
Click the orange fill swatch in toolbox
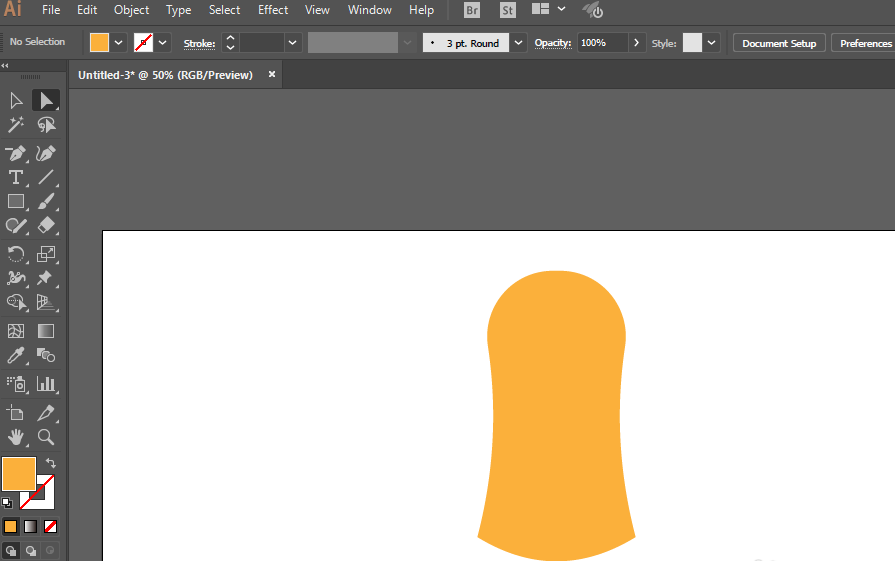(x=19, y=474)
